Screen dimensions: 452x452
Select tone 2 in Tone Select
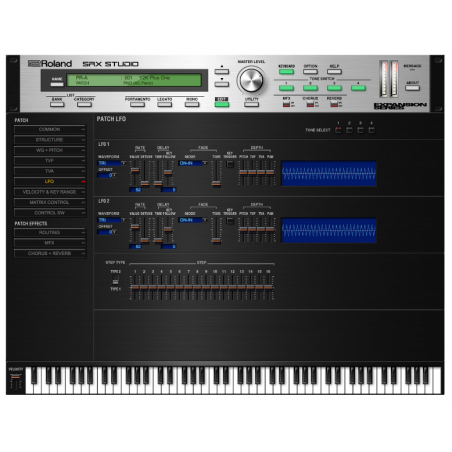pos(349,130)
